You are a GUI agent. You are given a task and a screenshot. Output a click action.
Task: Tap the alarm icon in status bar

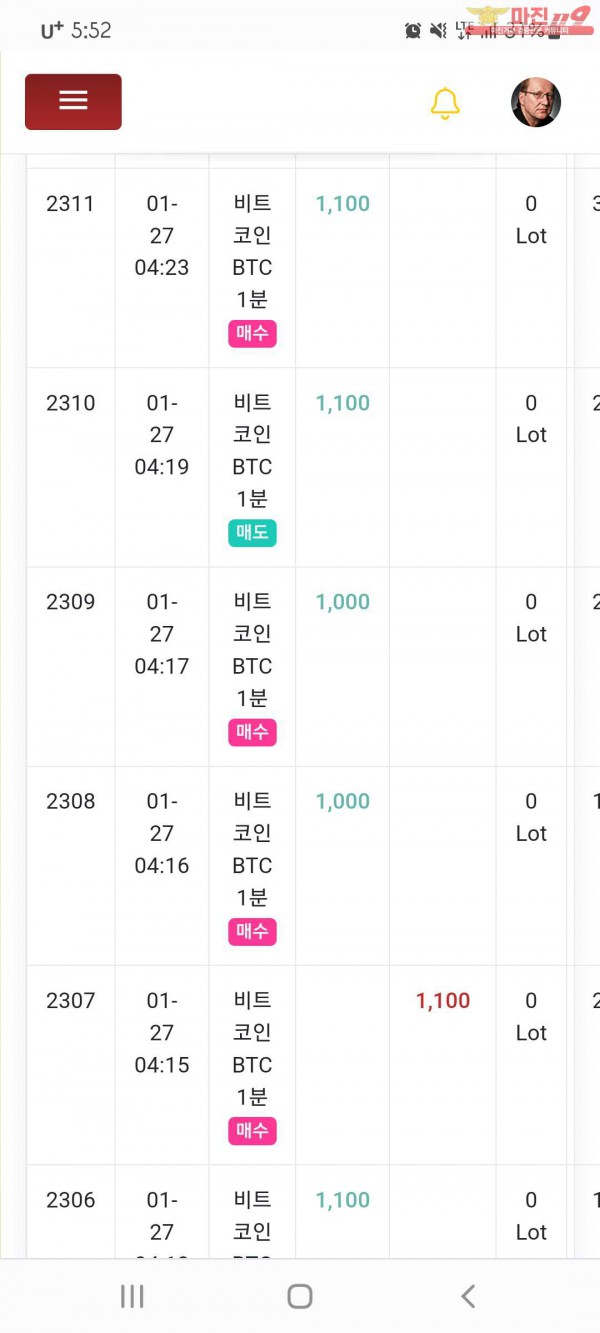click(413, 31)
